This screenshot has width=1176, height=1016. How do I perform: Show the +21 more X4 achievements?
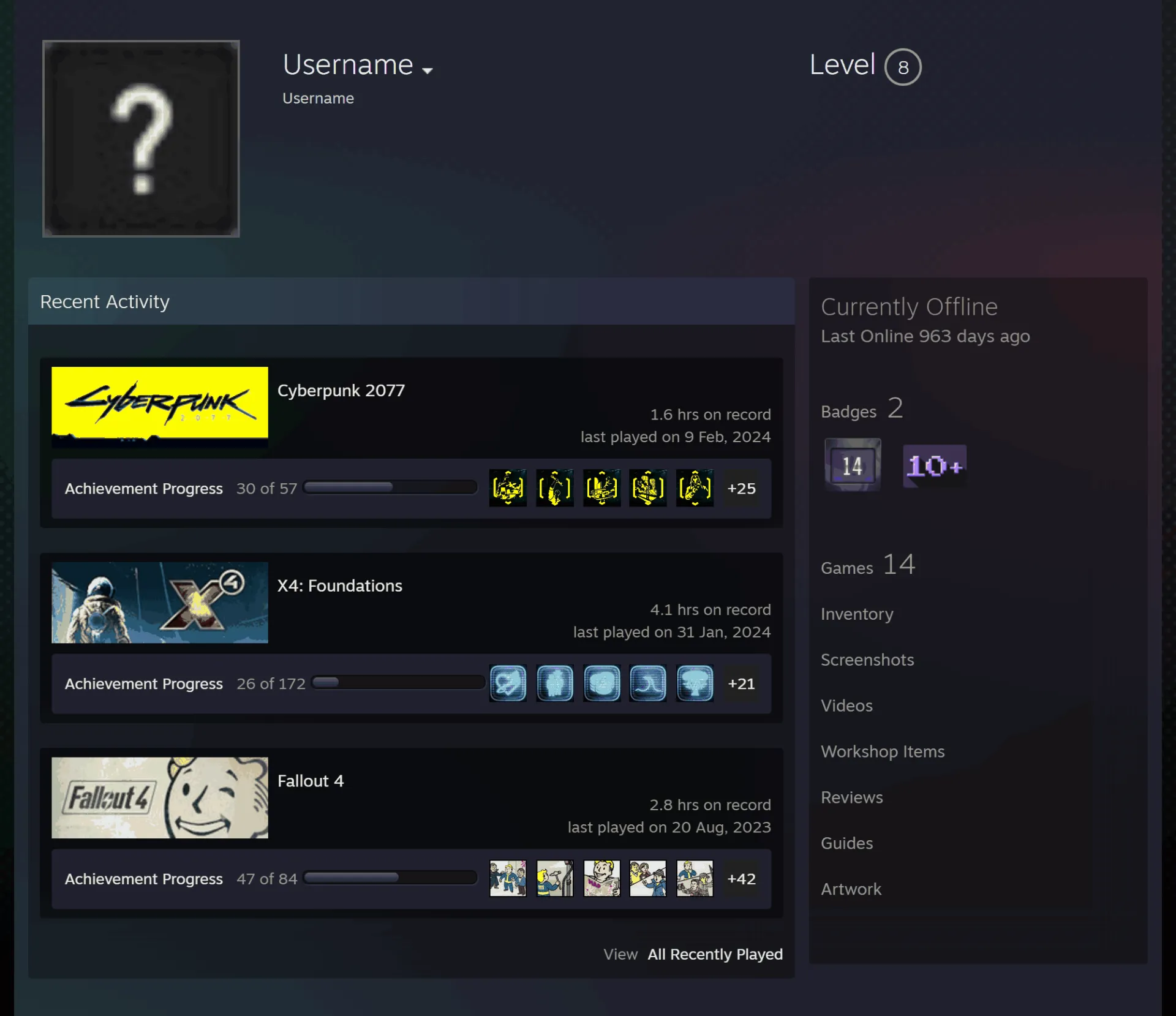point(741,683)
